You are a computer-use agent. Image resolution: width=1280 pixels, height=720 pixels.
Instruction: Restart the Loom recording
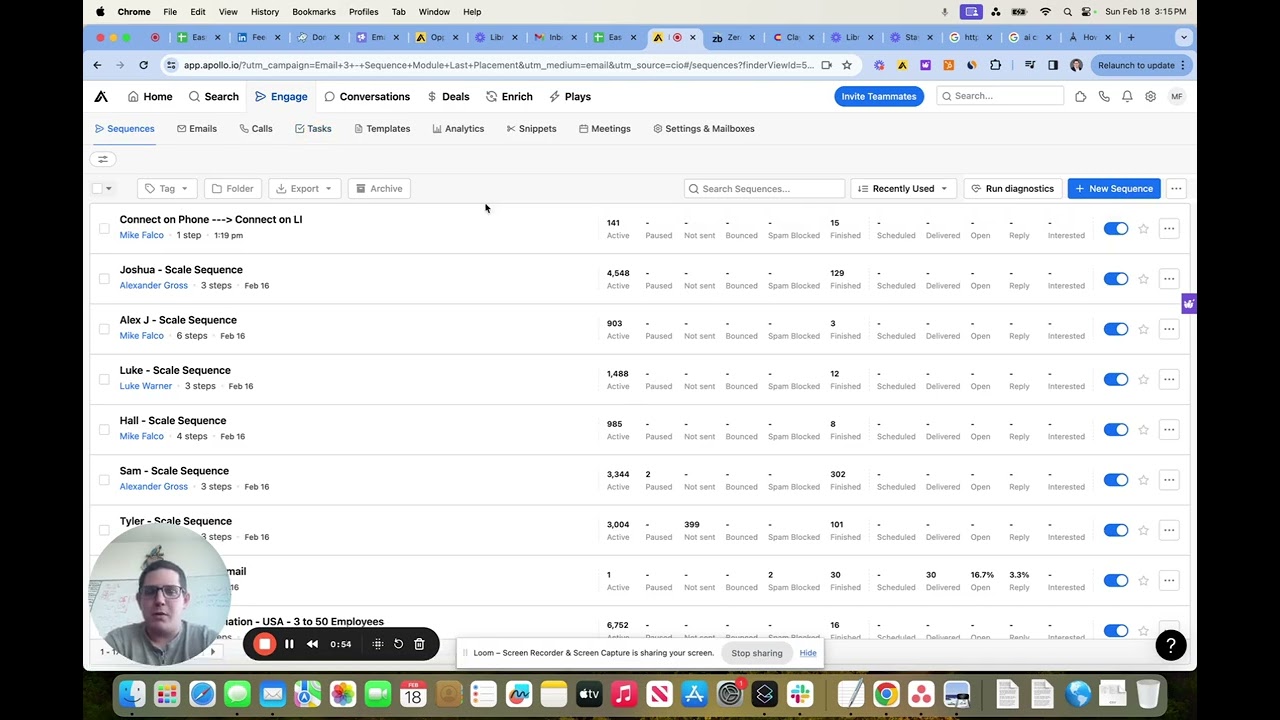pyautogui.click(x=398, y=644)
